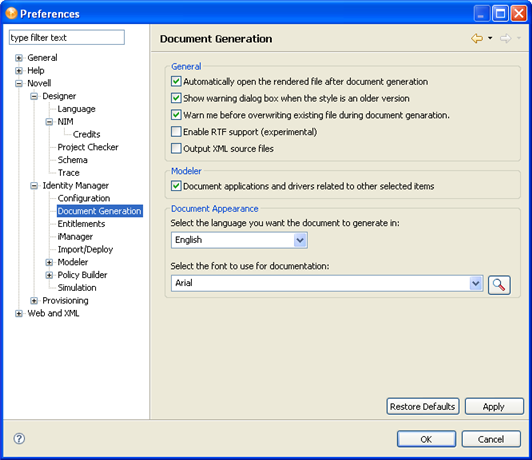The image size is (532, 460).
Task: Expand the Modeler tree node
Action: tap(49, 262)
